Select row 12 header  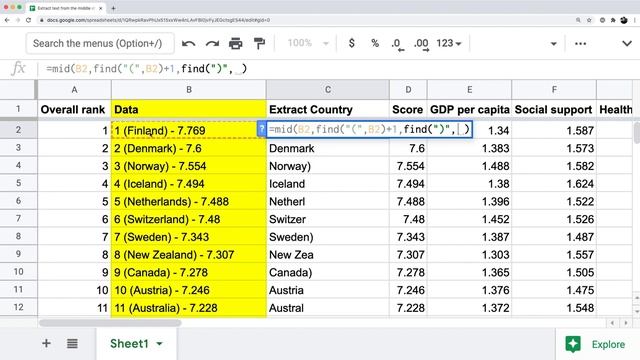[x=18, y=307]
